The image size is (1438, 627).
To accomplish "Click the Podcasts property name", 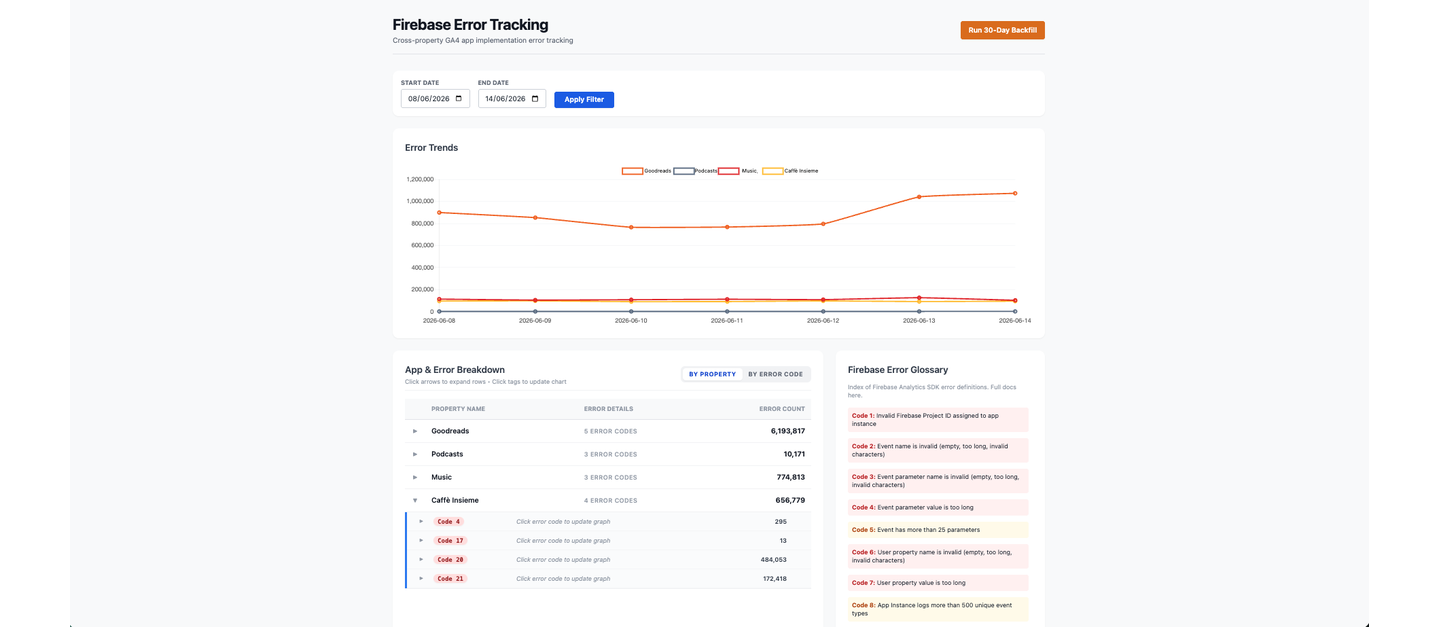I will tap(447, 454).
